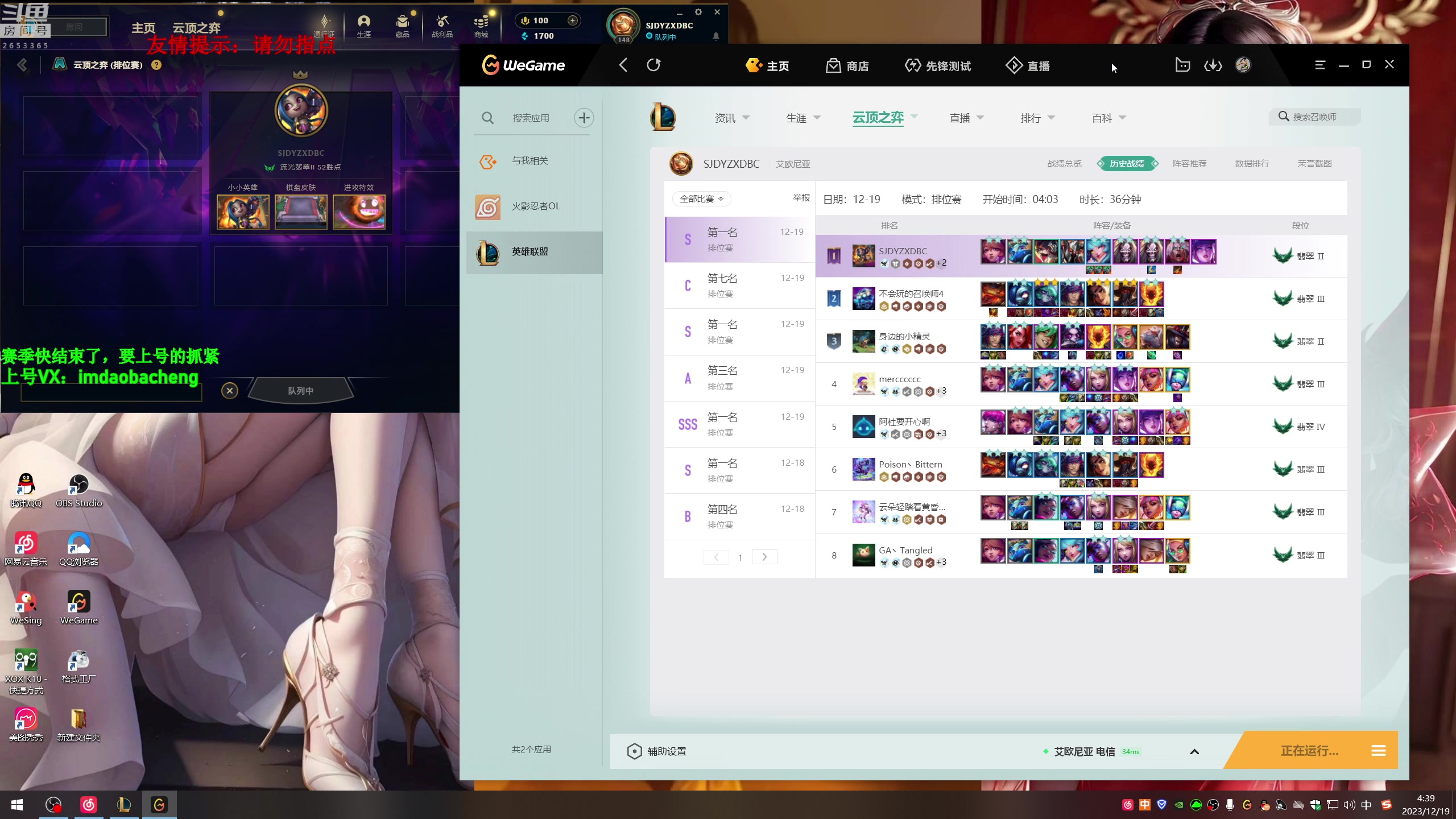The image size is (1456, 819).
Task: Switch to 数据排行 tab
Action: pyautogui.click(x=1252, y=164)
